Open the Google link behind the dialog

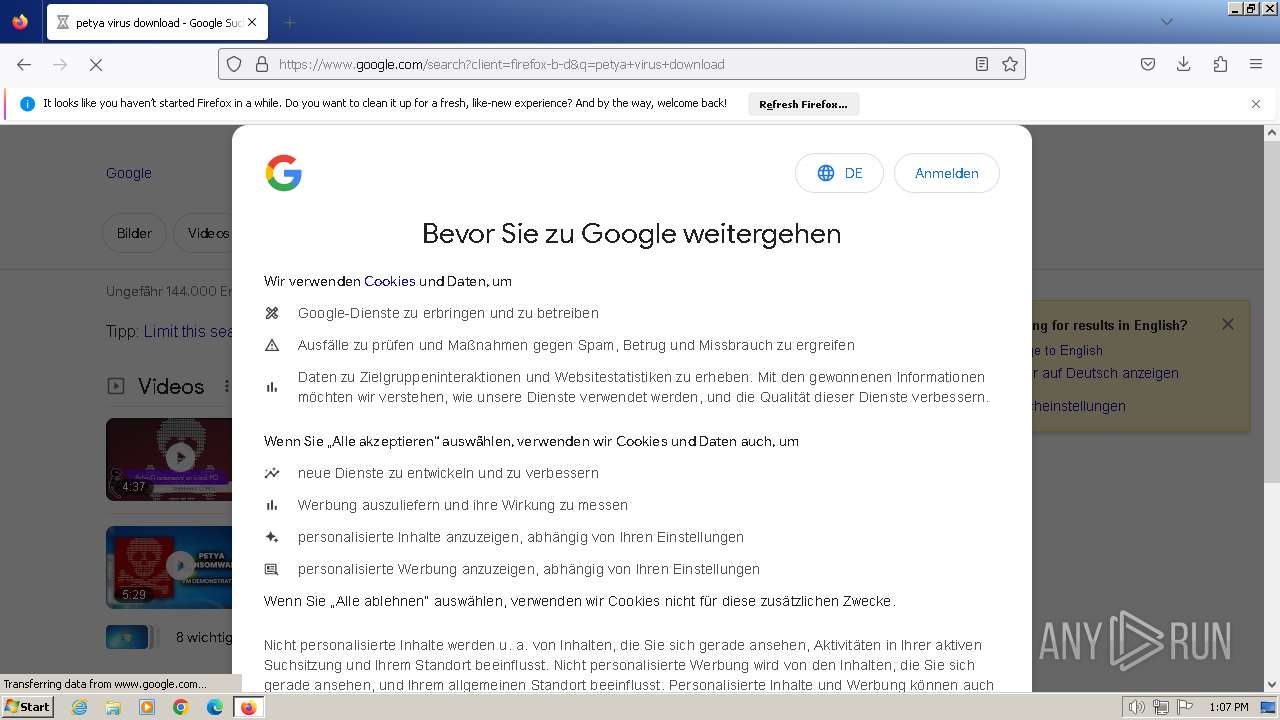pyautogui.click(x=129, y=173)
